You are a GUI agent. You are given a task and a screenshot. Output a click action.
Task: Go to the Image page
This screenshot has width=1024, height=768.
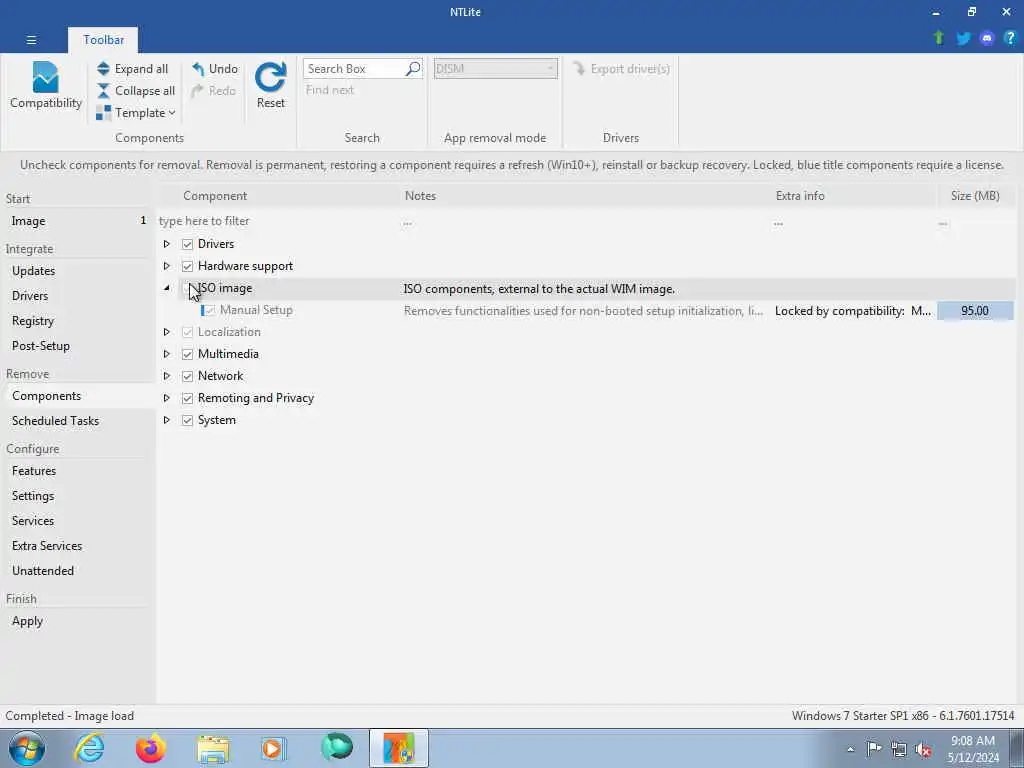[x=78, y=221]
